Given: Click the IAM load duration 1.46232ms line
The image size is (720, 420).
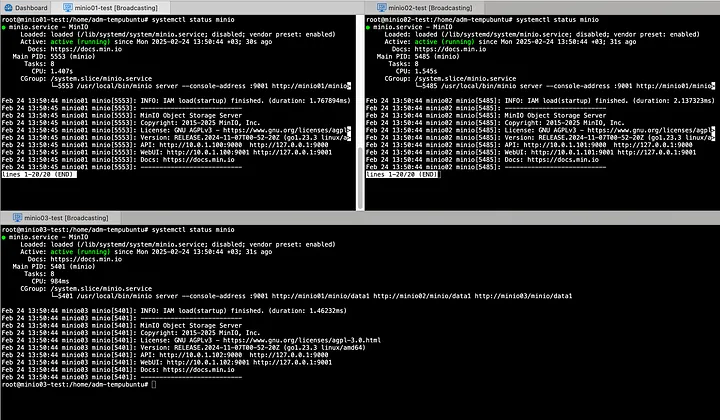Looking at the screenshot, I should click(x=174, y=311).
